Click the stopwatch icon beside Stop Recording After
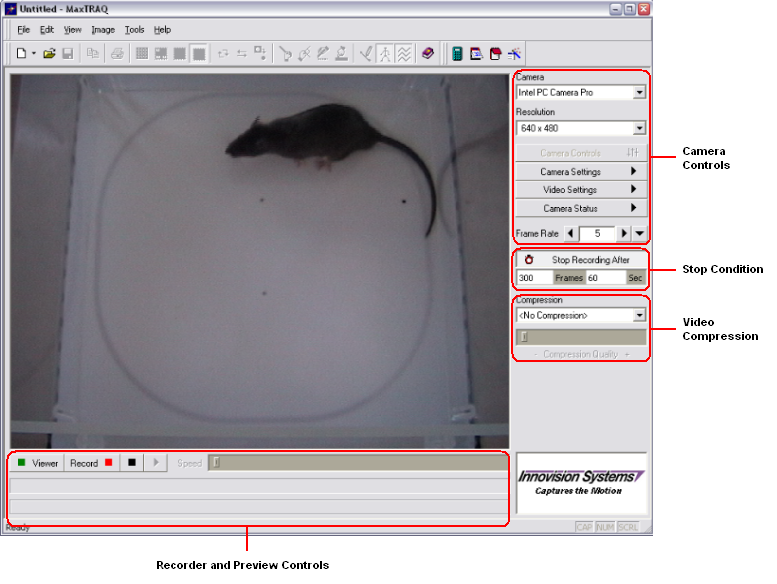This screenshot has width=777, height=584. [x=529, y=260]
